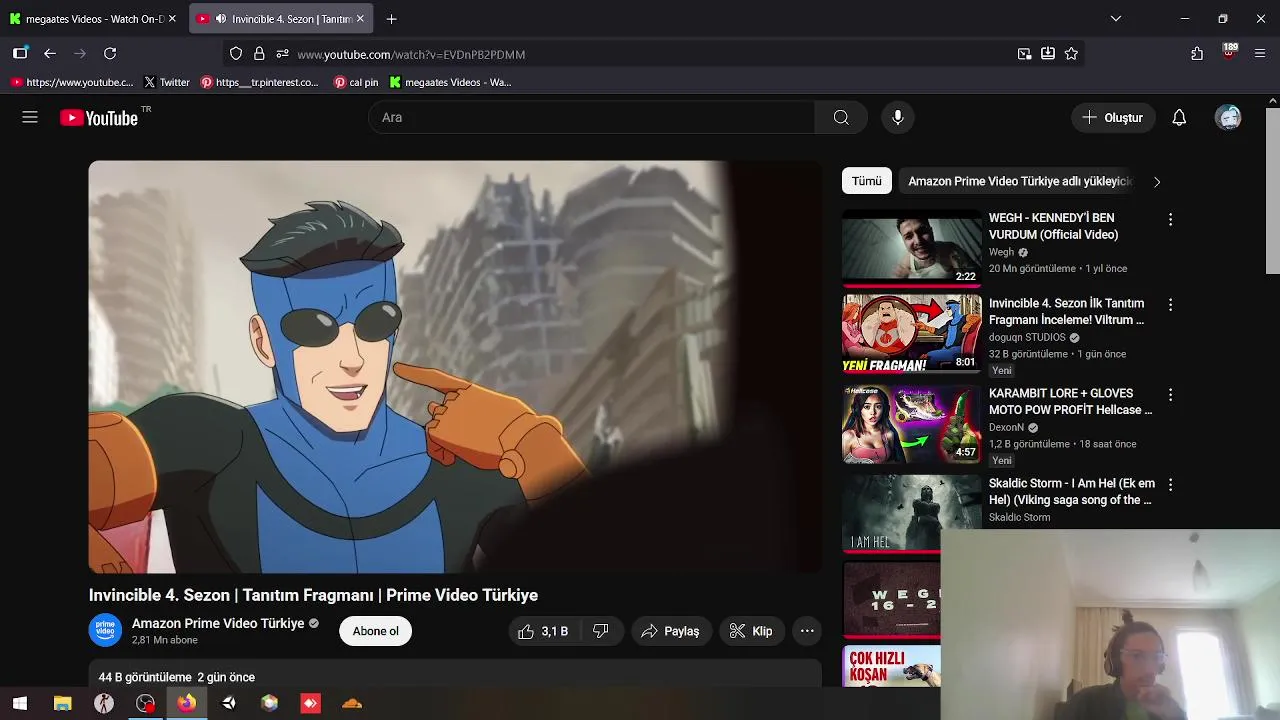
Task: Bookmark this page with the star icon
Action: (1071, 54)
